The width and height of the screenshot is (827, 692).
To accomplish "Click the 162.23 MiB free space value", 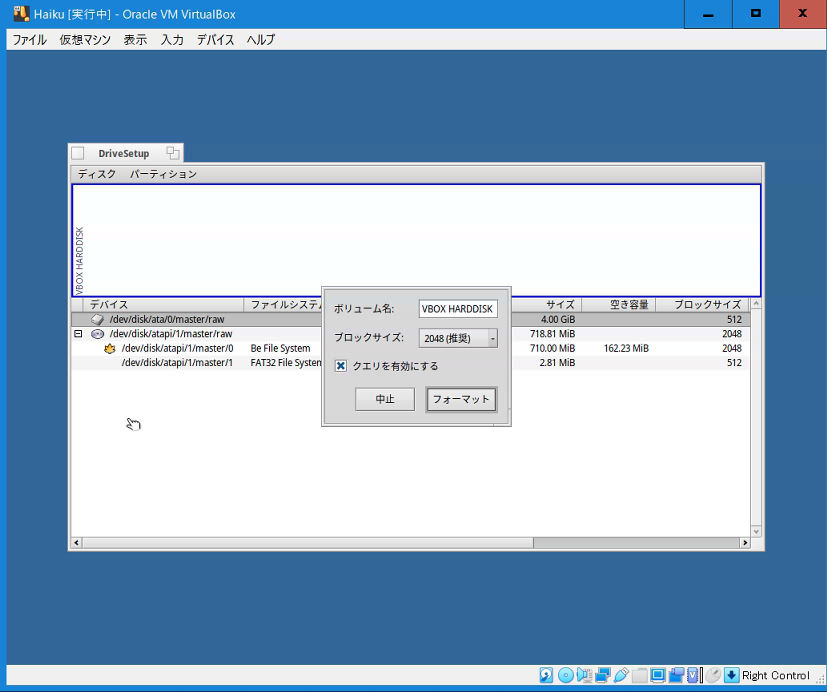I will click(x=626, y=349).
